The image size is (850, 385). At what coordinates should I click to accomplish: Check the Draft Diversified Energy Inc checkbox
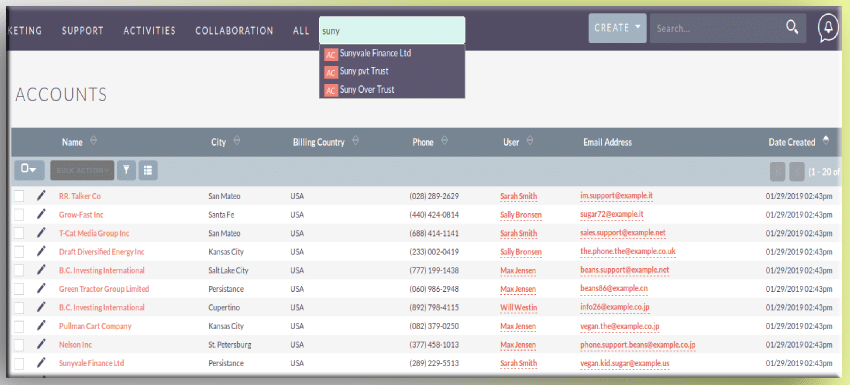coord(19,252)
